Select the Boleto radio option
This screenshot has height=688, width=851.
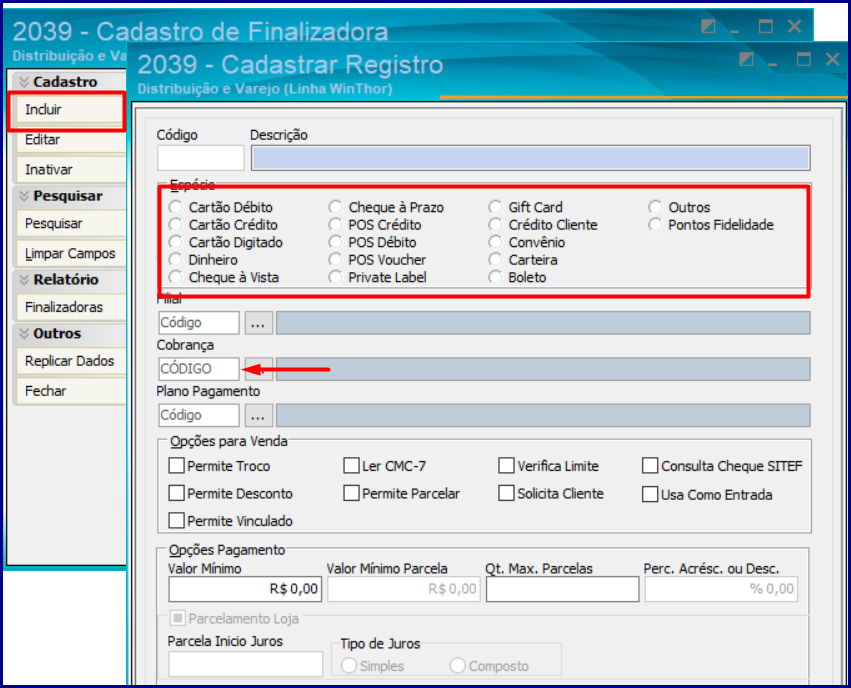click(495, 277)
